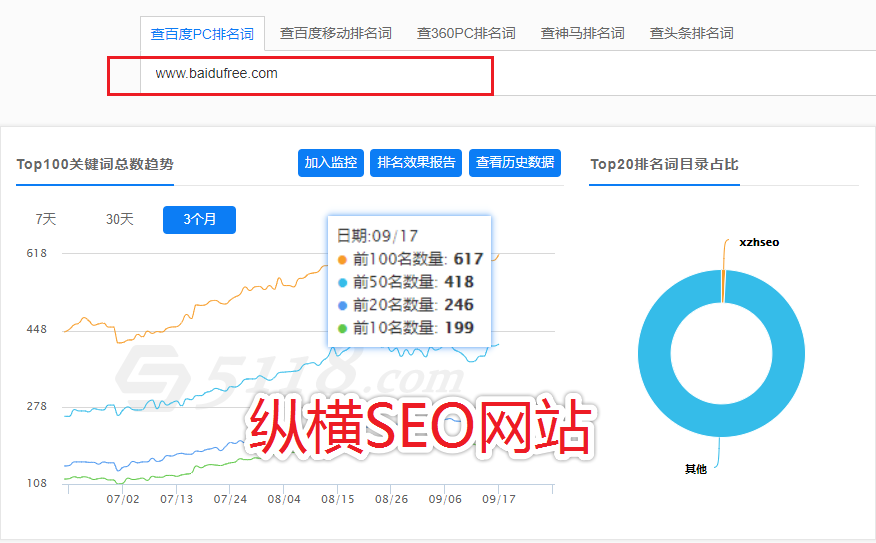Go to the 查神马排名词 tab
Viewport: 876px width, 543px height.
tap(582, 33)
